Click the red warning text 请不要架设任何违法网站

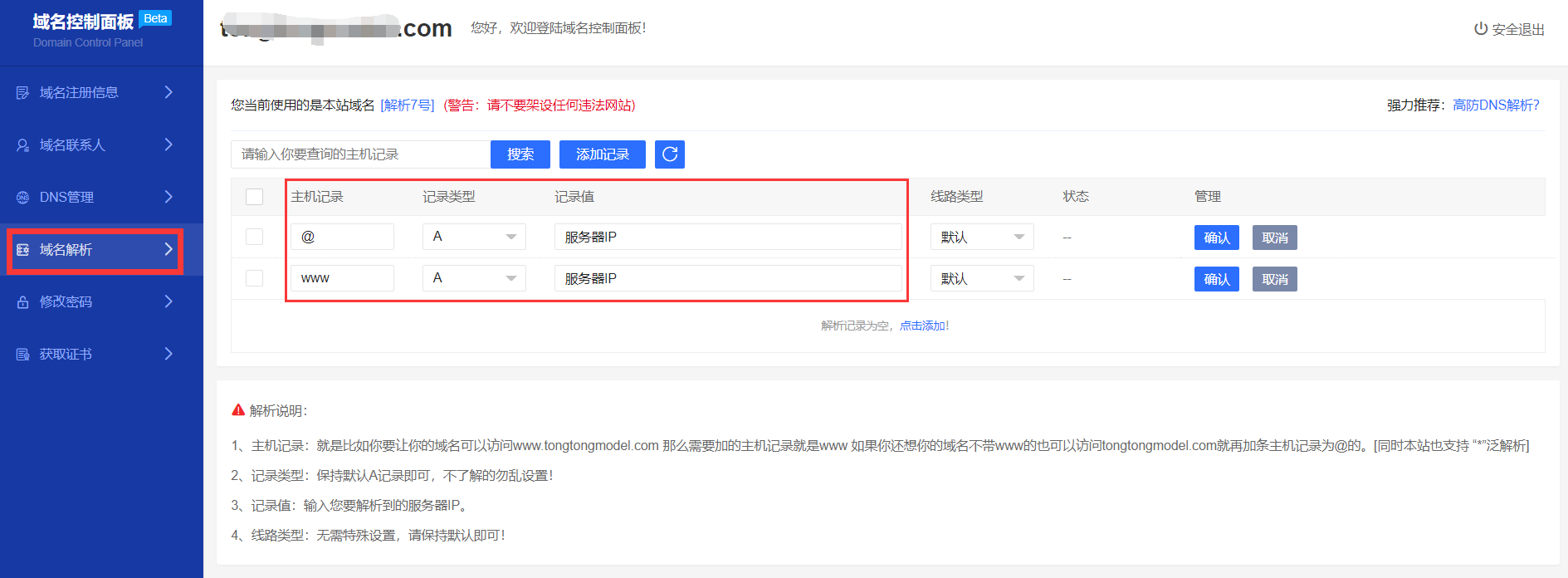click(559, 105)
